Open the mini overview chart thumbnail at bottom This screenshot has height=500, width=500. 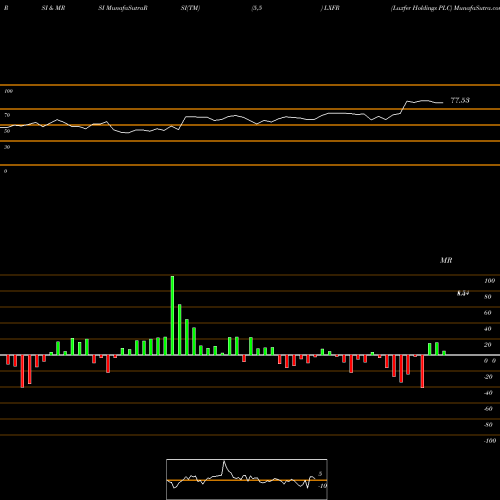pyautogui.click(x=247, y=479)
